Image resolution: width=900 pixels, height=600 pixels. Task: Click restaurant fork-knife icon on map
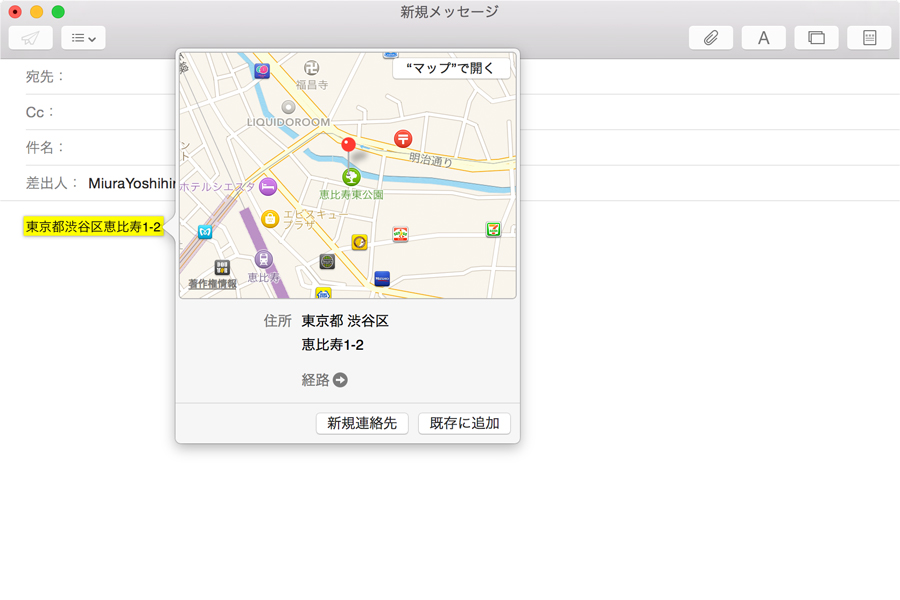tap(222, 268)
